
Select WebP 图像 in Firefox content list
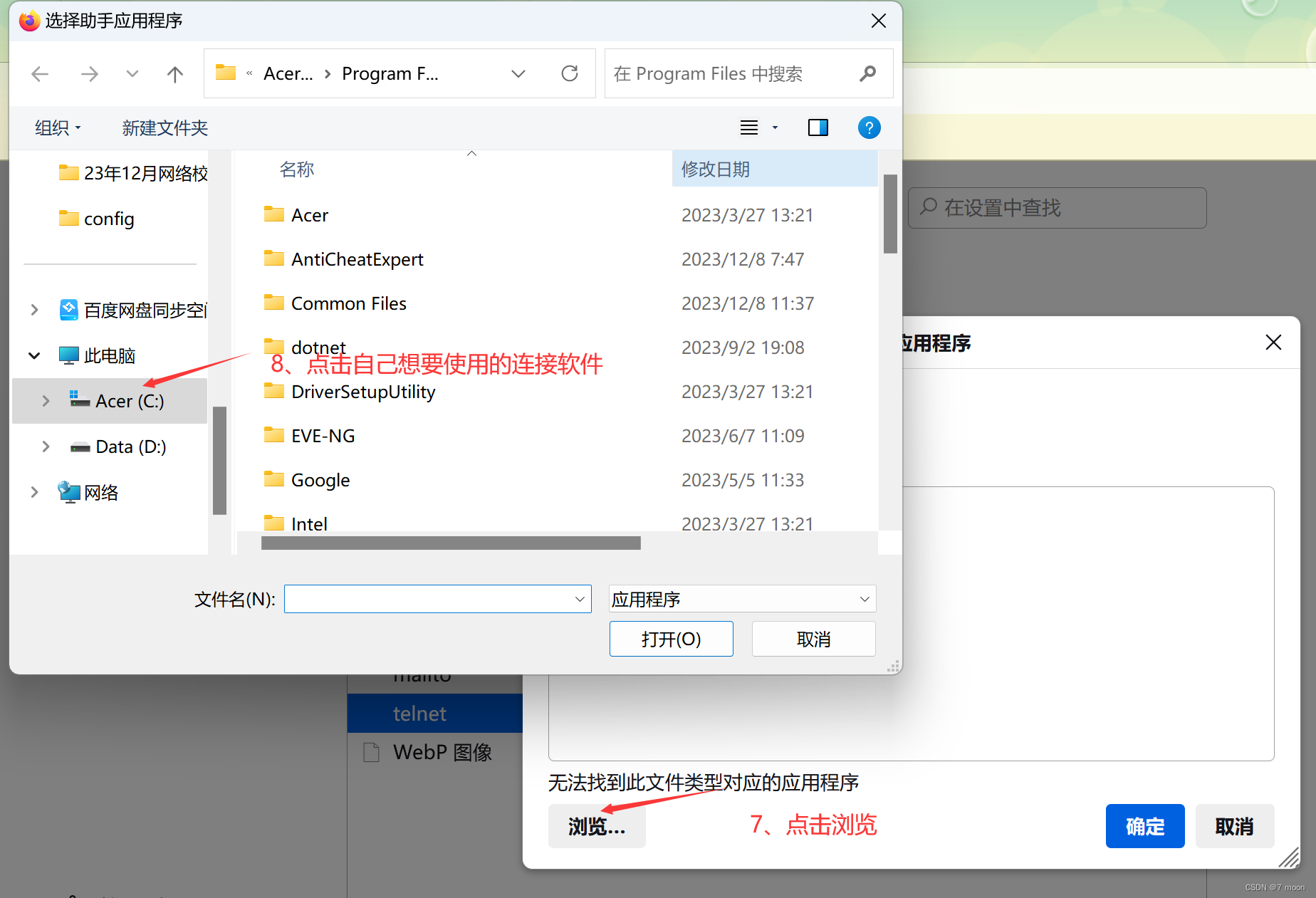[x=435, y=752]
